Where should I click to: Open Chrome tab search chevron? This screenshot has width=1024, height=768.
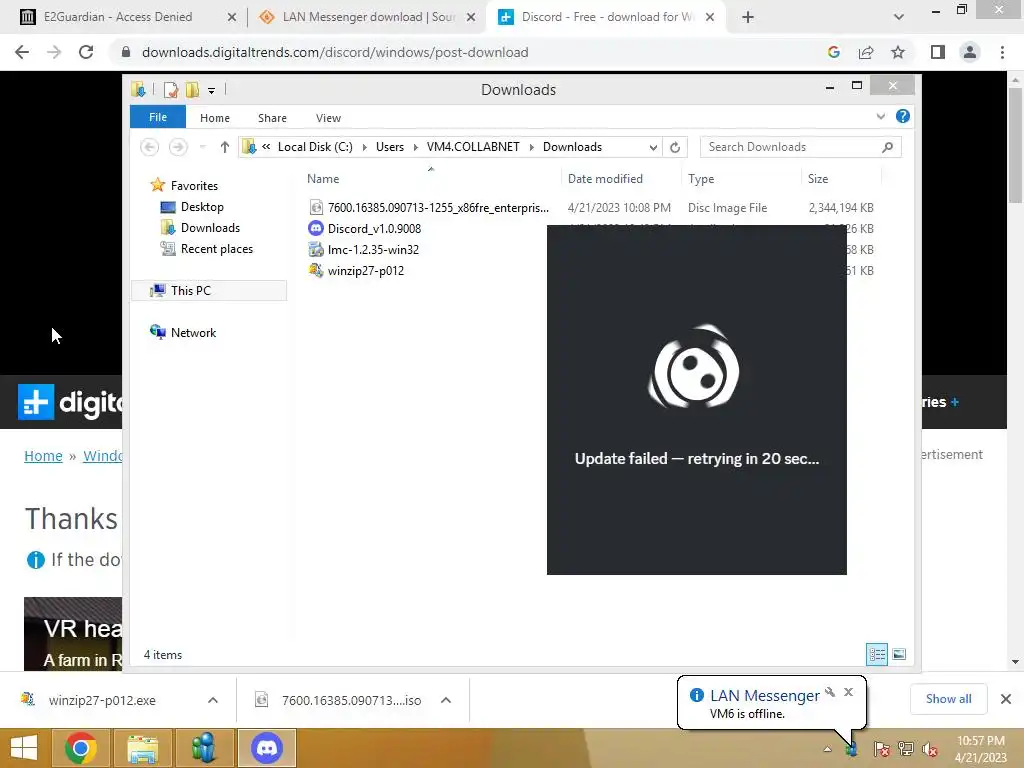pos(899,17)
